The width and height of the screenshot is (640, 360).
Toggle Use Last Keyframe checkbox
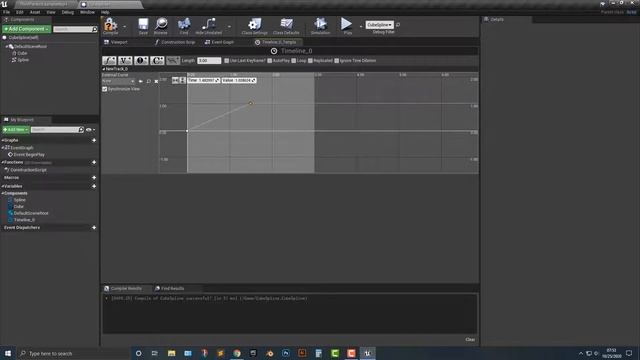(227, 60)
